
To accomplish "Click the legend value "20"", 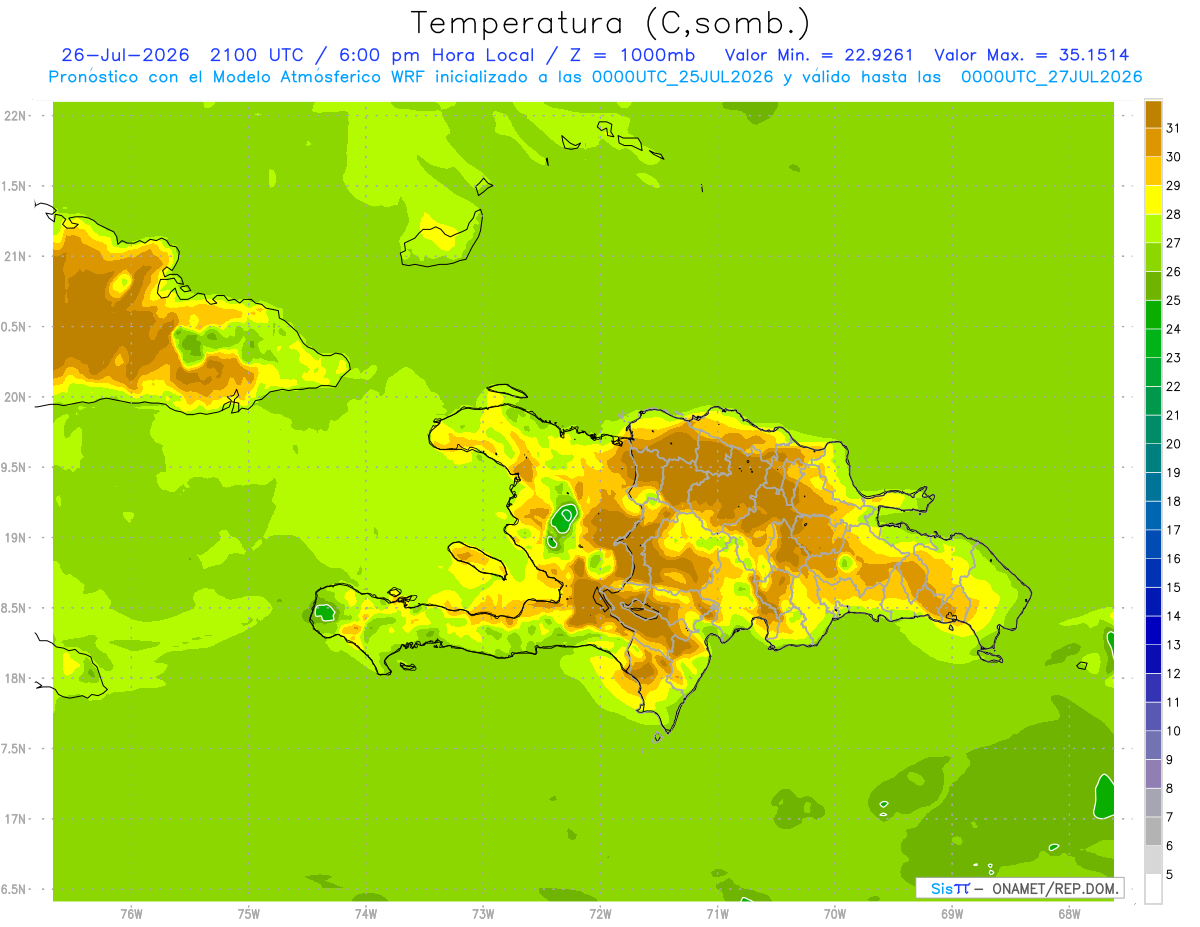I will tap(1173, 444).
